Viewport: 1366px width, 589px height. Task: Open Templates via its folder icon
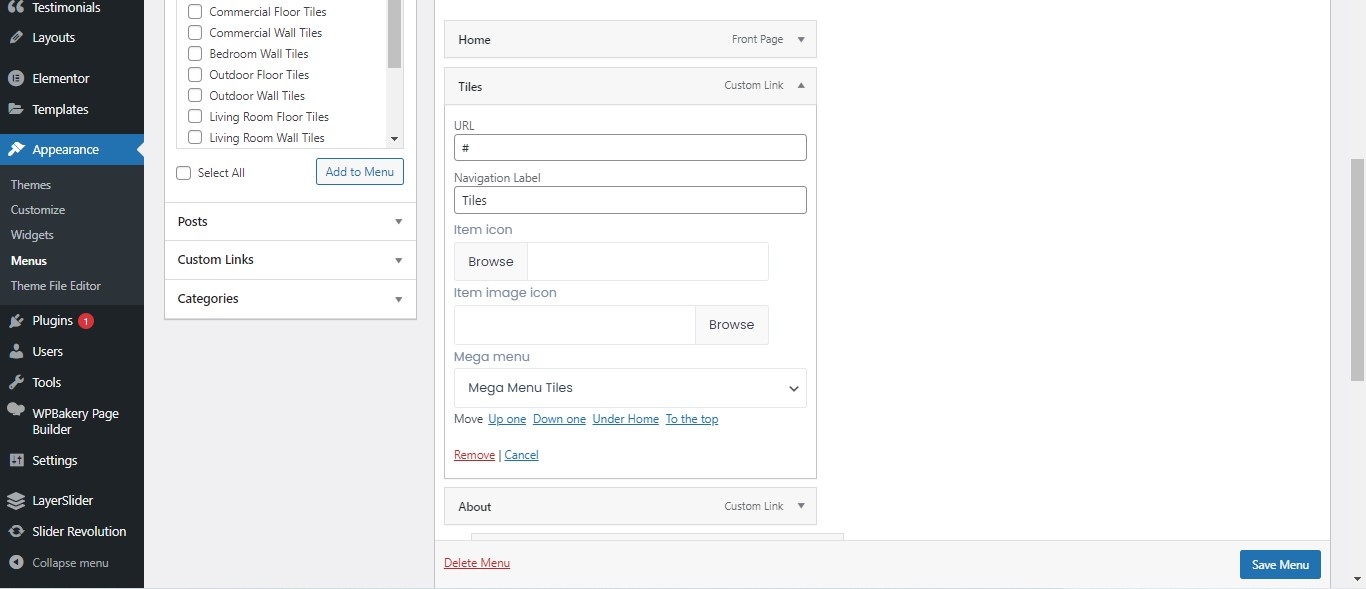[x=16, y=109]
